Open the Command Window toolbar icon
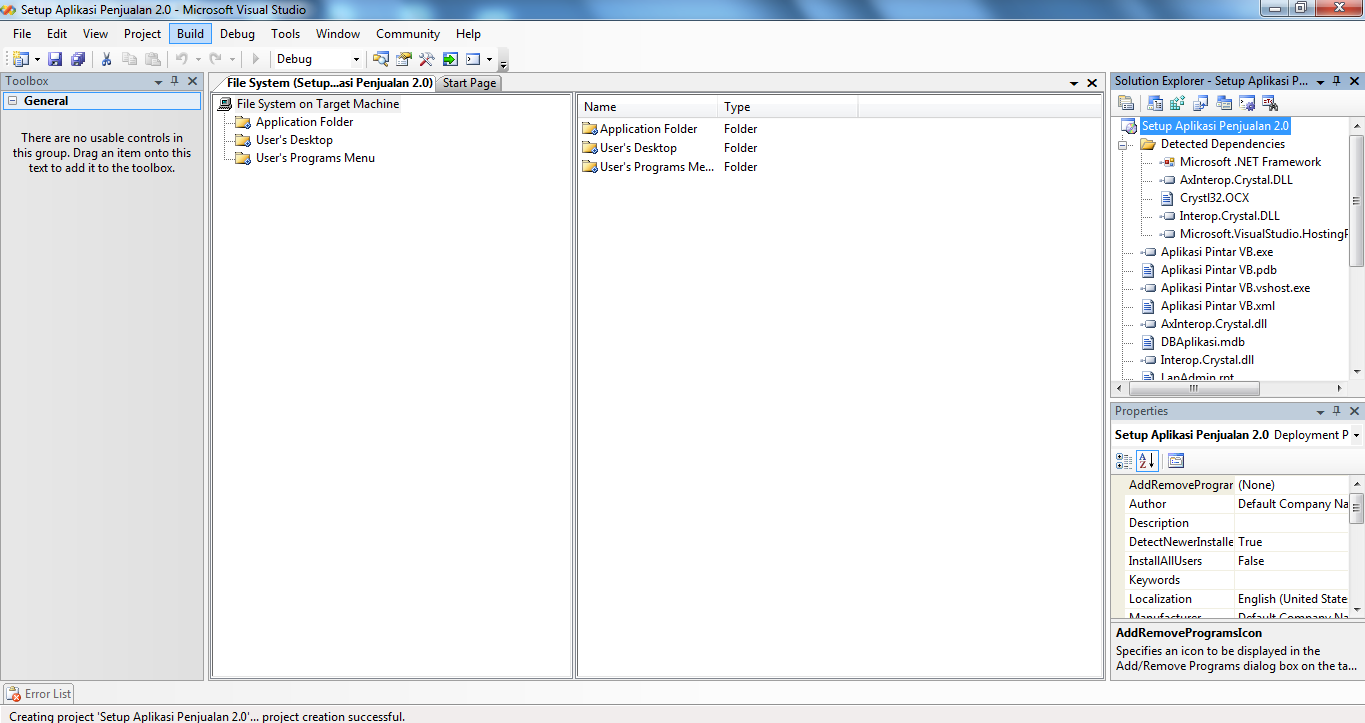This screenshot has width=1365, height=723. (473, 59)
